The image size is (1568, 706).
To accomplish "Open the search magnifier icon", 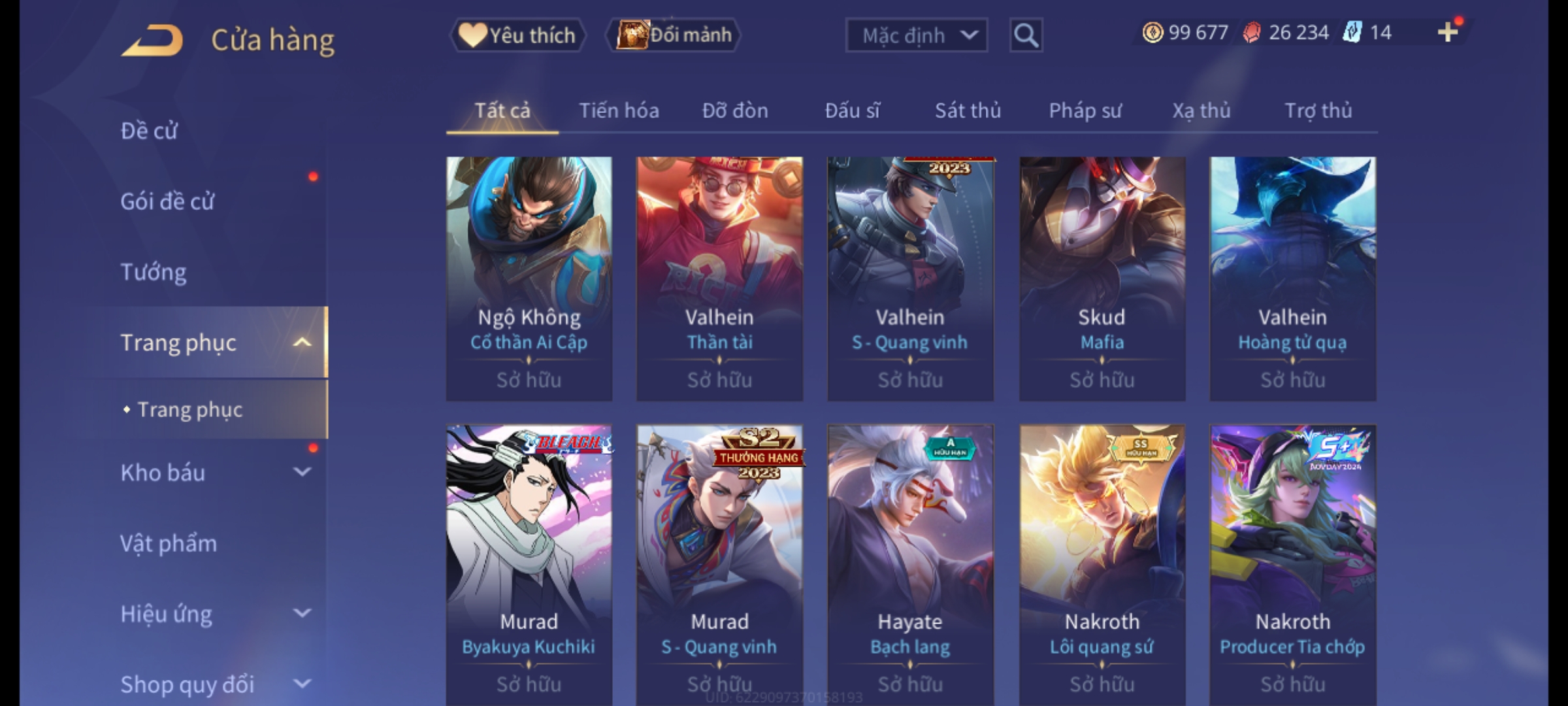I will pyautogui.click(x=1026, y=35).
